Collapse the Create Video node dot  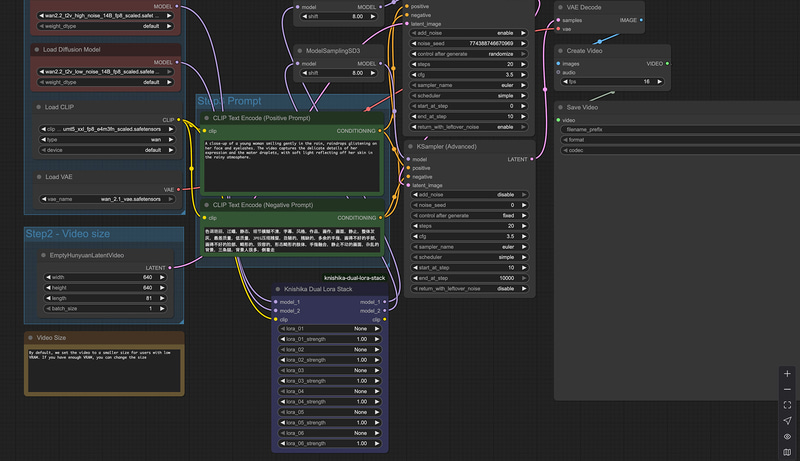pyautogui.click(x=560, y=50)
